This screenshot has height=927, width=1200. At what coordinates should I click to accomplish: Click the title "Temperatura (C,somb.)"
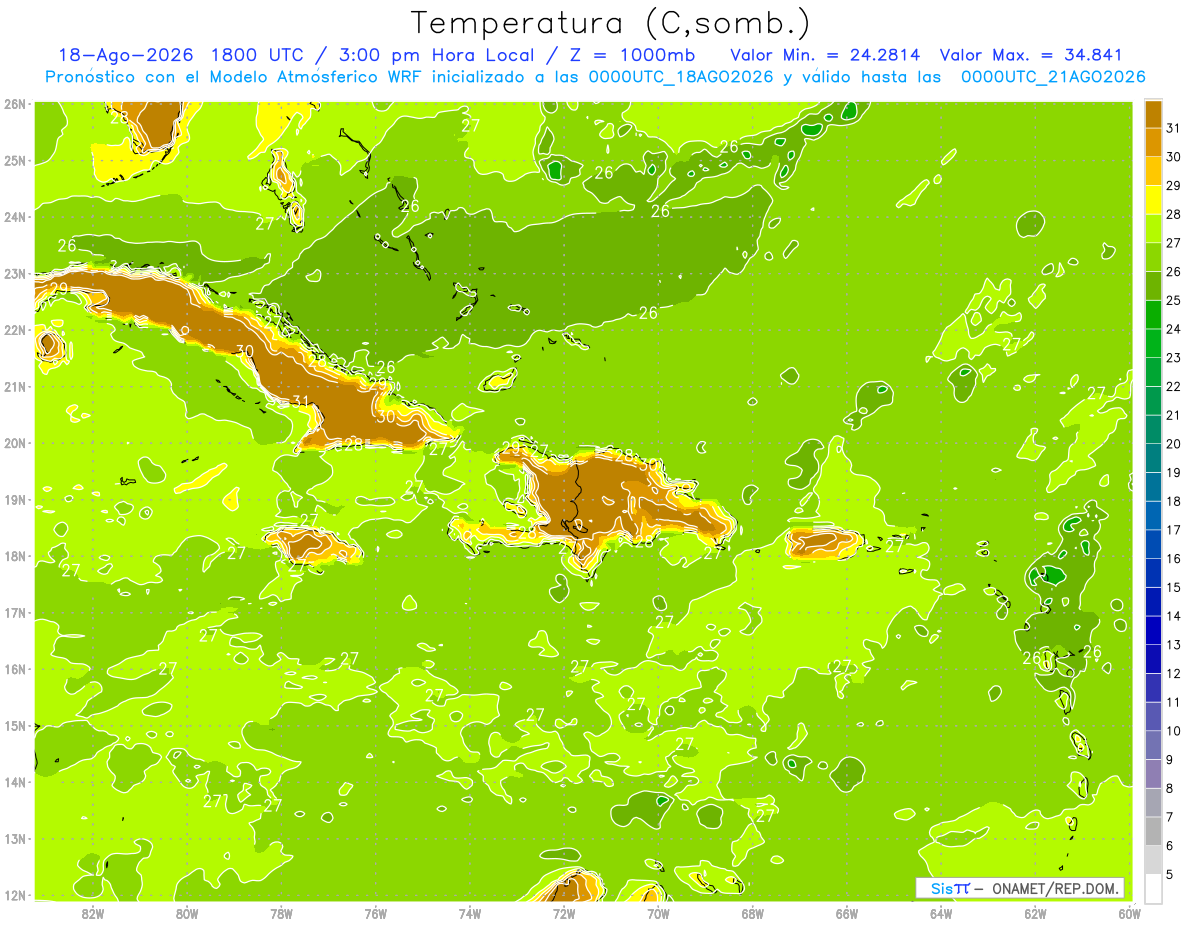[611, 23]
